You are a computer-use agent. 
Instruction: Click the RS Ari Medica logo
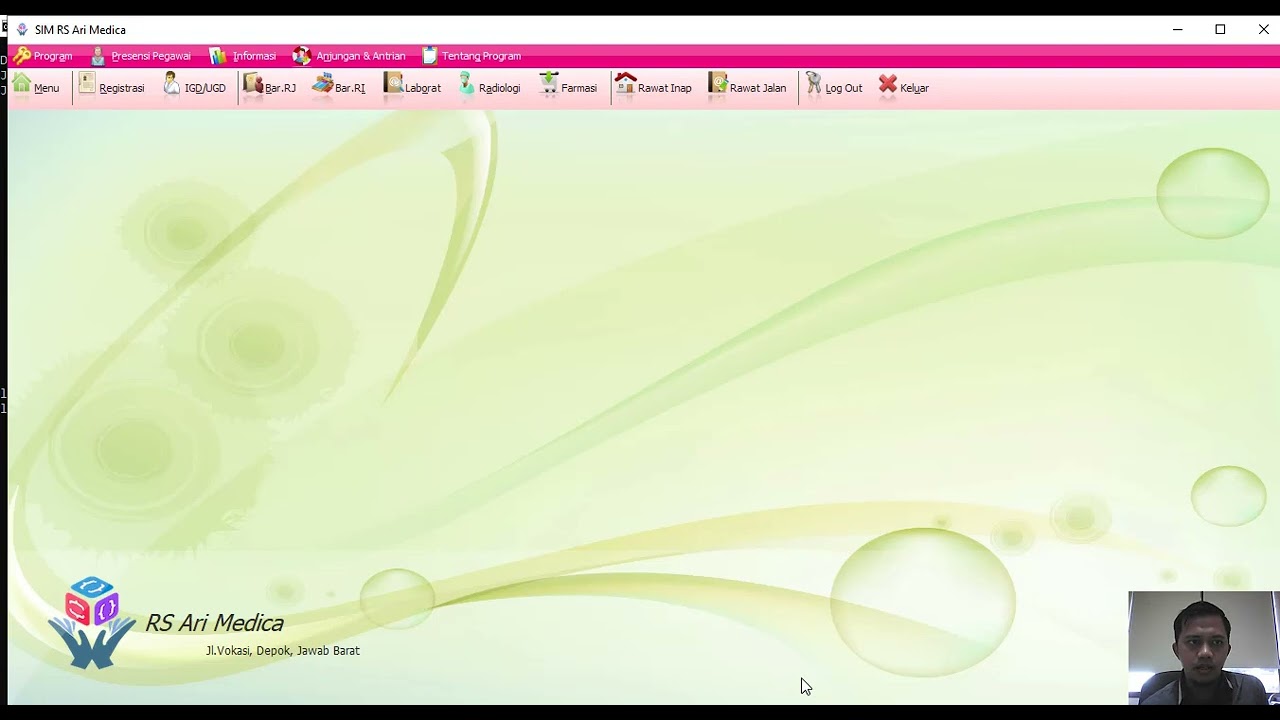click(92, 622)
